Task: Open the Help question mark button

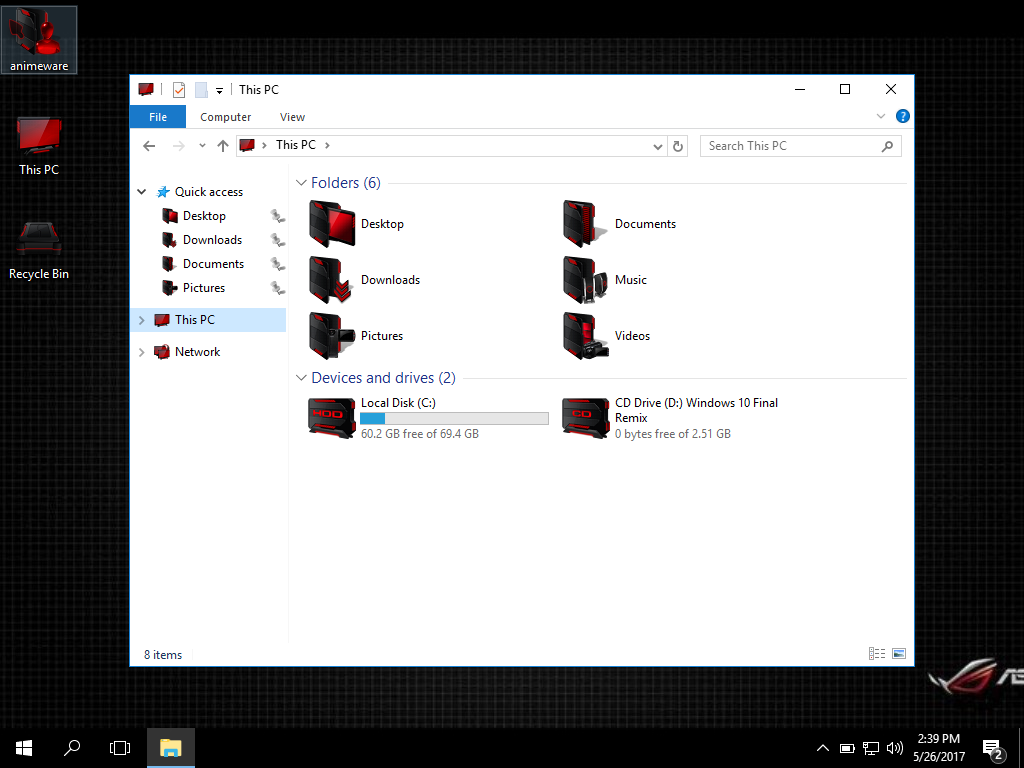Action: (x=903, y=116)
